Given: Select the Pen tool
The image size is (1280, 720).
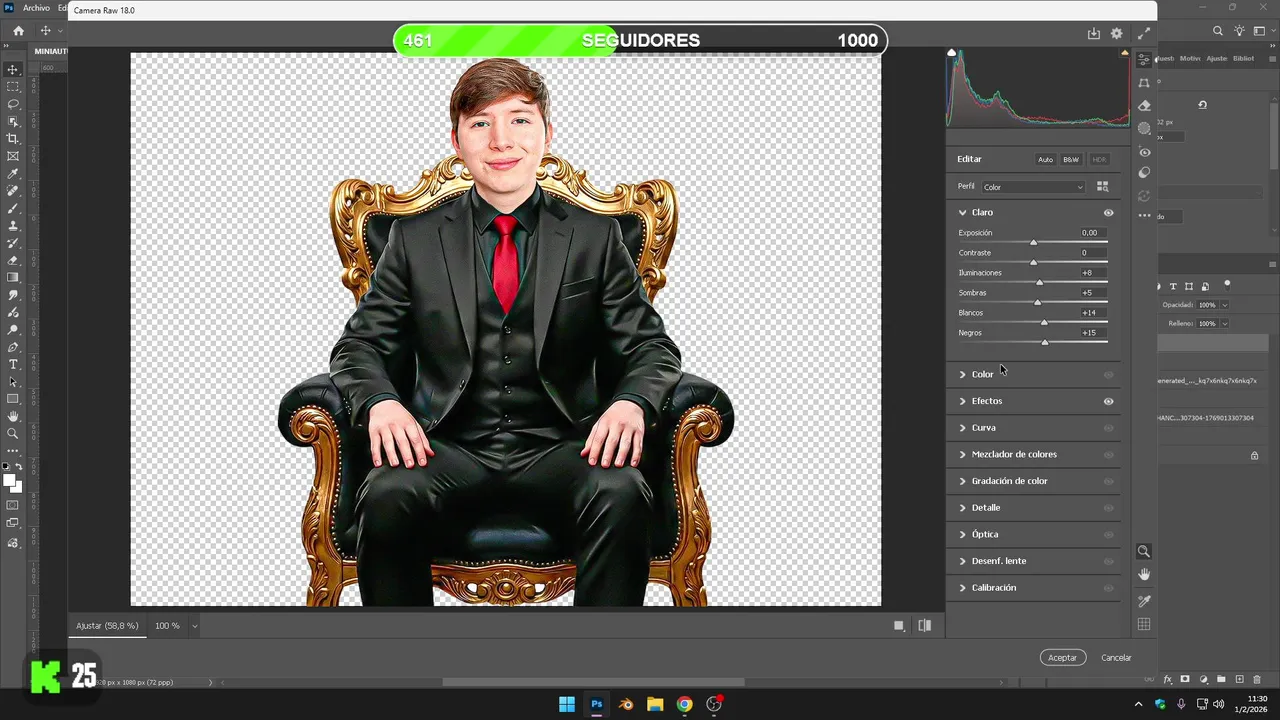Looking at the screenshot, I should tap(13, 347).
